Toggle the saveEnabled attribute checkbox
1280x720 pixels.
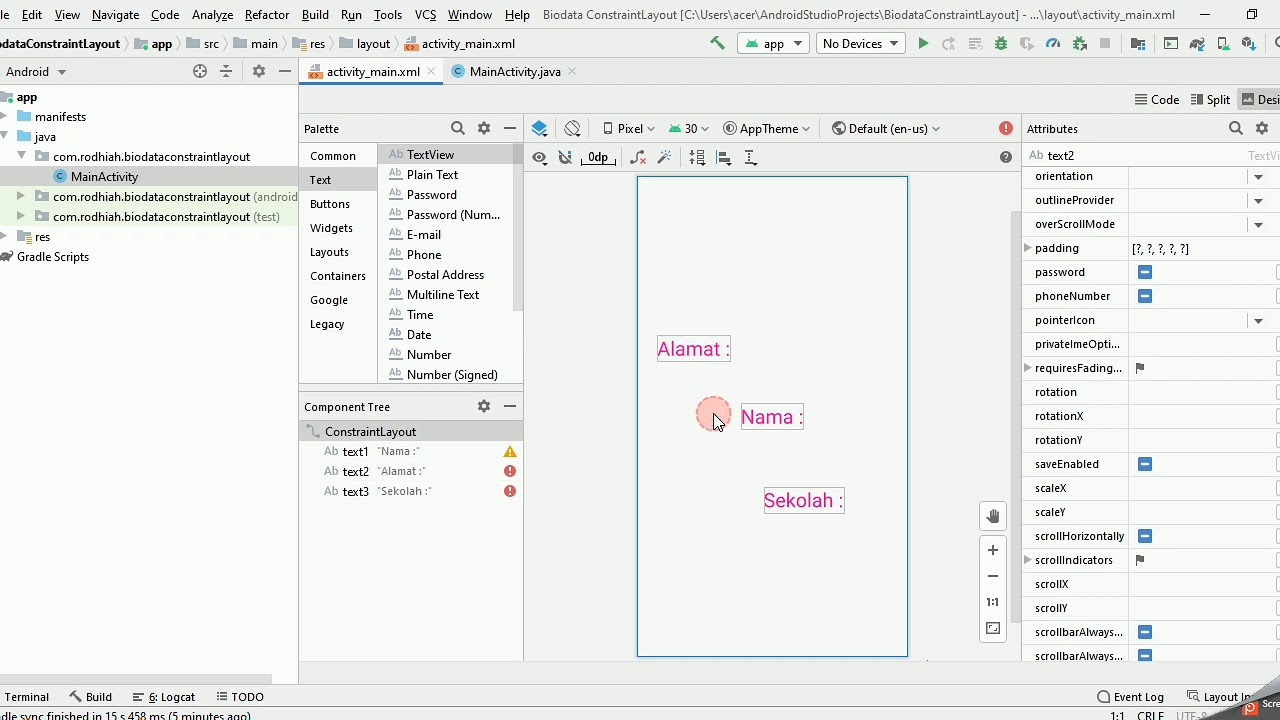pyautogui.click(x=1145, y=464)
